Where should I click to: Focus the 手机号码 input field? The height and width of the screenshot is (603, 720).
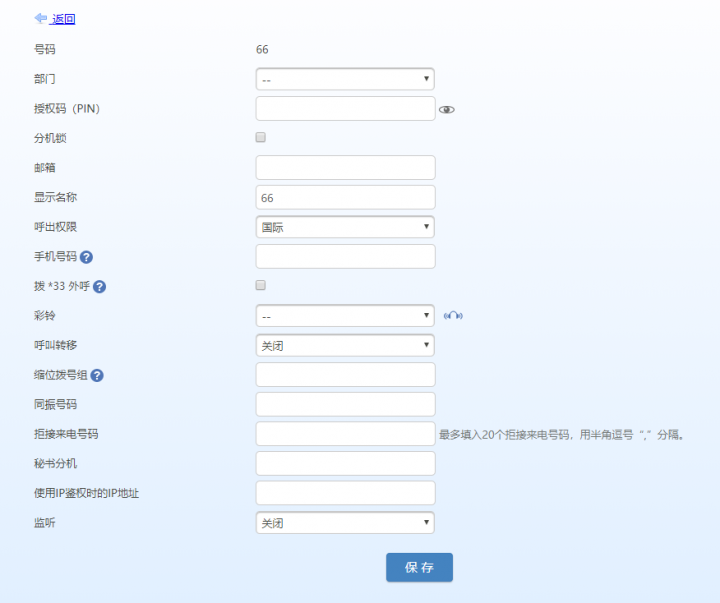[x=345, y=256]
